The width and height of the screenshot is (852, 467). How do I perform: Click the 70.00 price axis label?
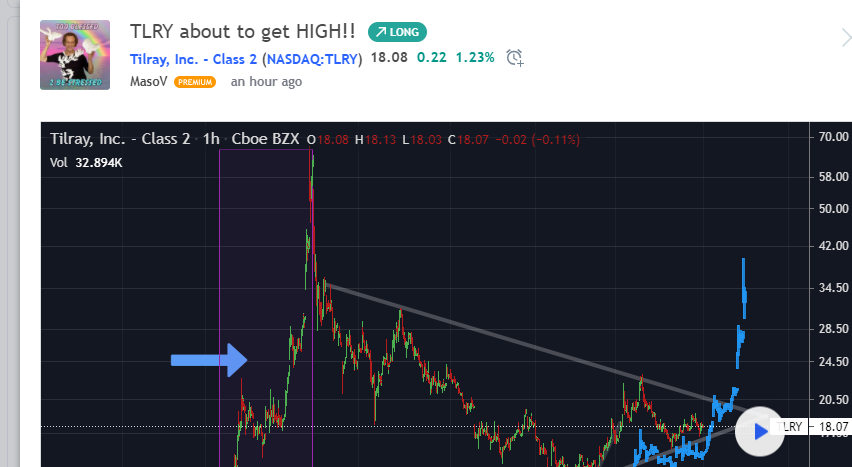click(x=833, y=136)
